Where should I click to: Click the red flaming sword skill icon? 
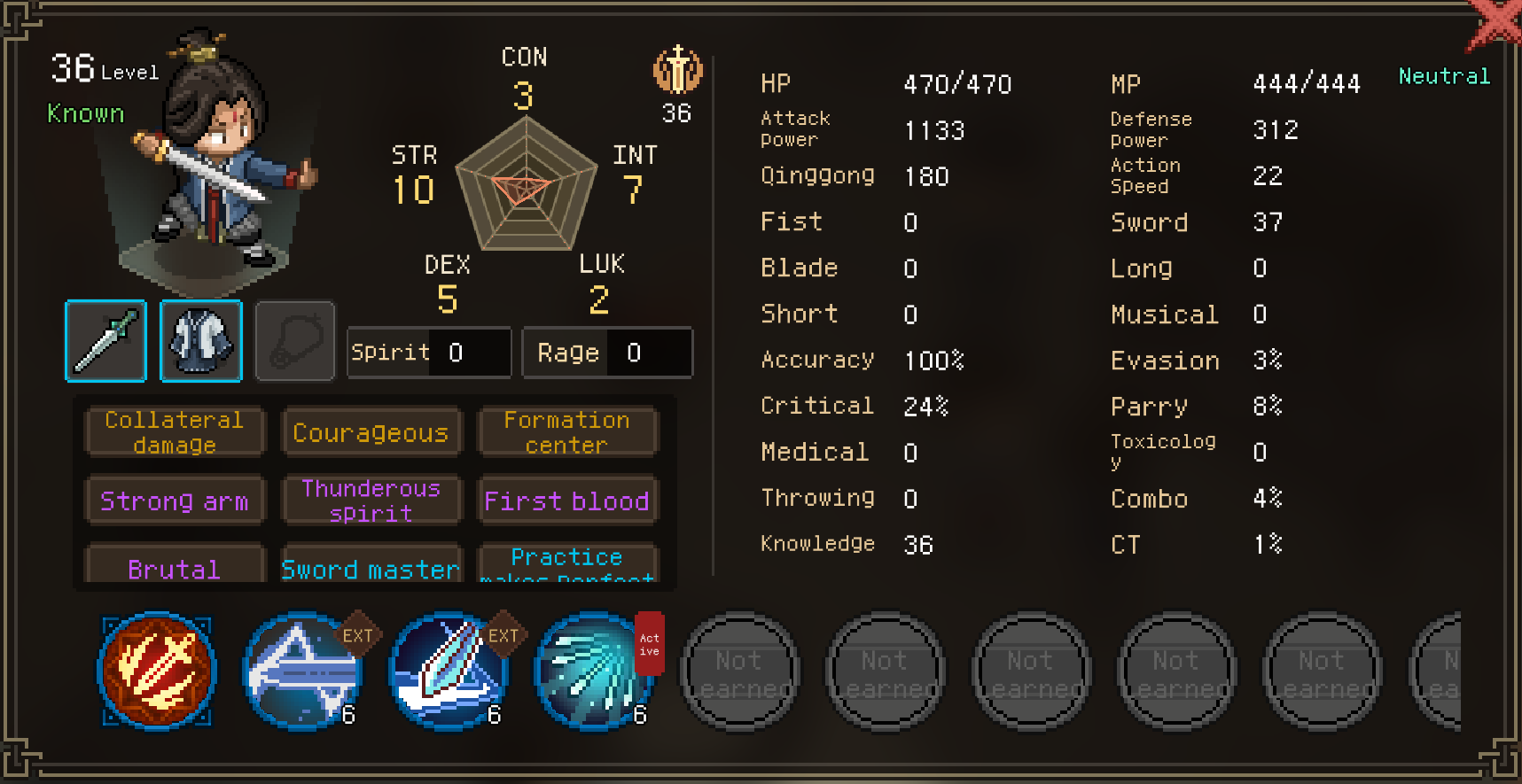click(x=157, y=671)
